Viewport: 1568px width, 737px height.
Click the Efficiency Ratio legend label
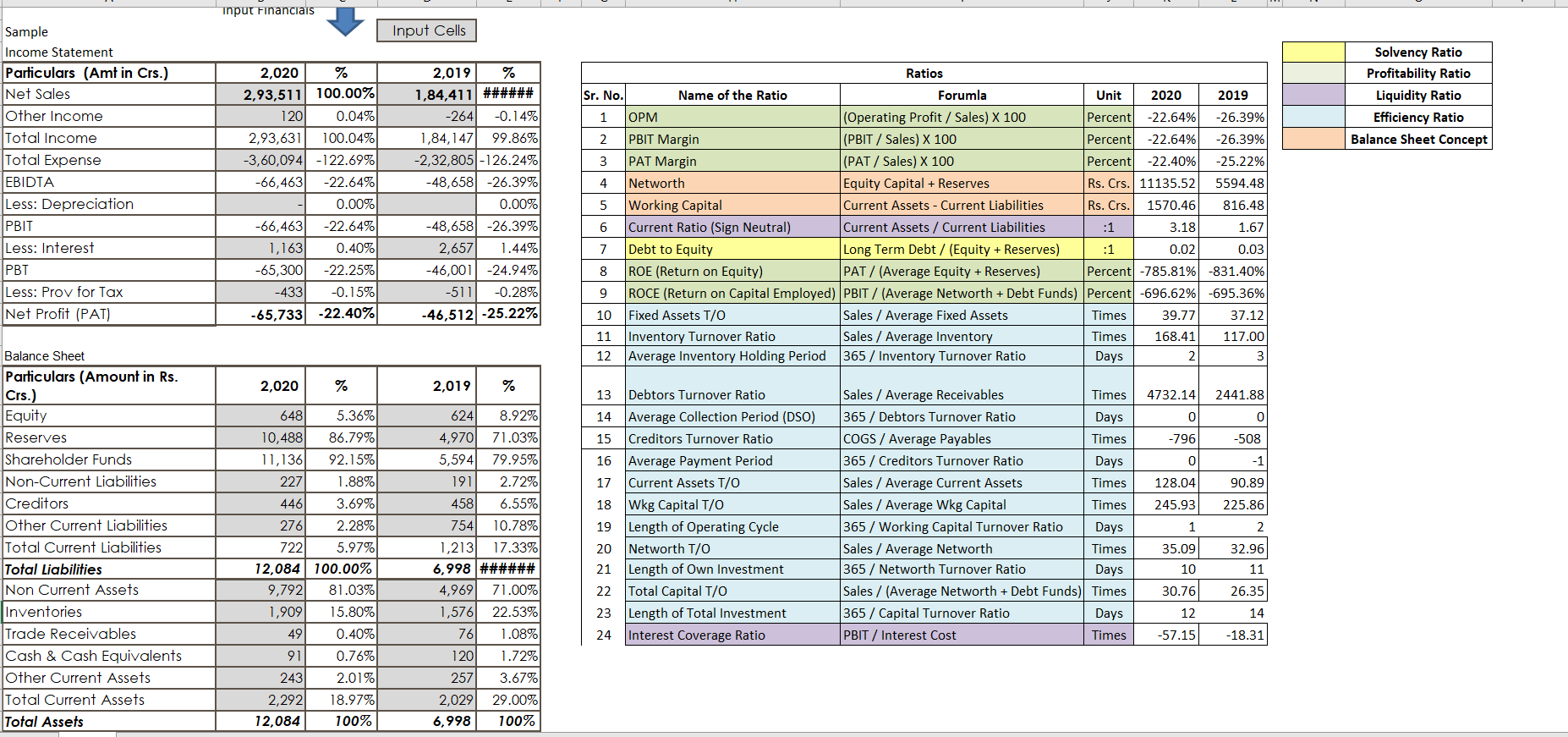tap(1418, 117)
